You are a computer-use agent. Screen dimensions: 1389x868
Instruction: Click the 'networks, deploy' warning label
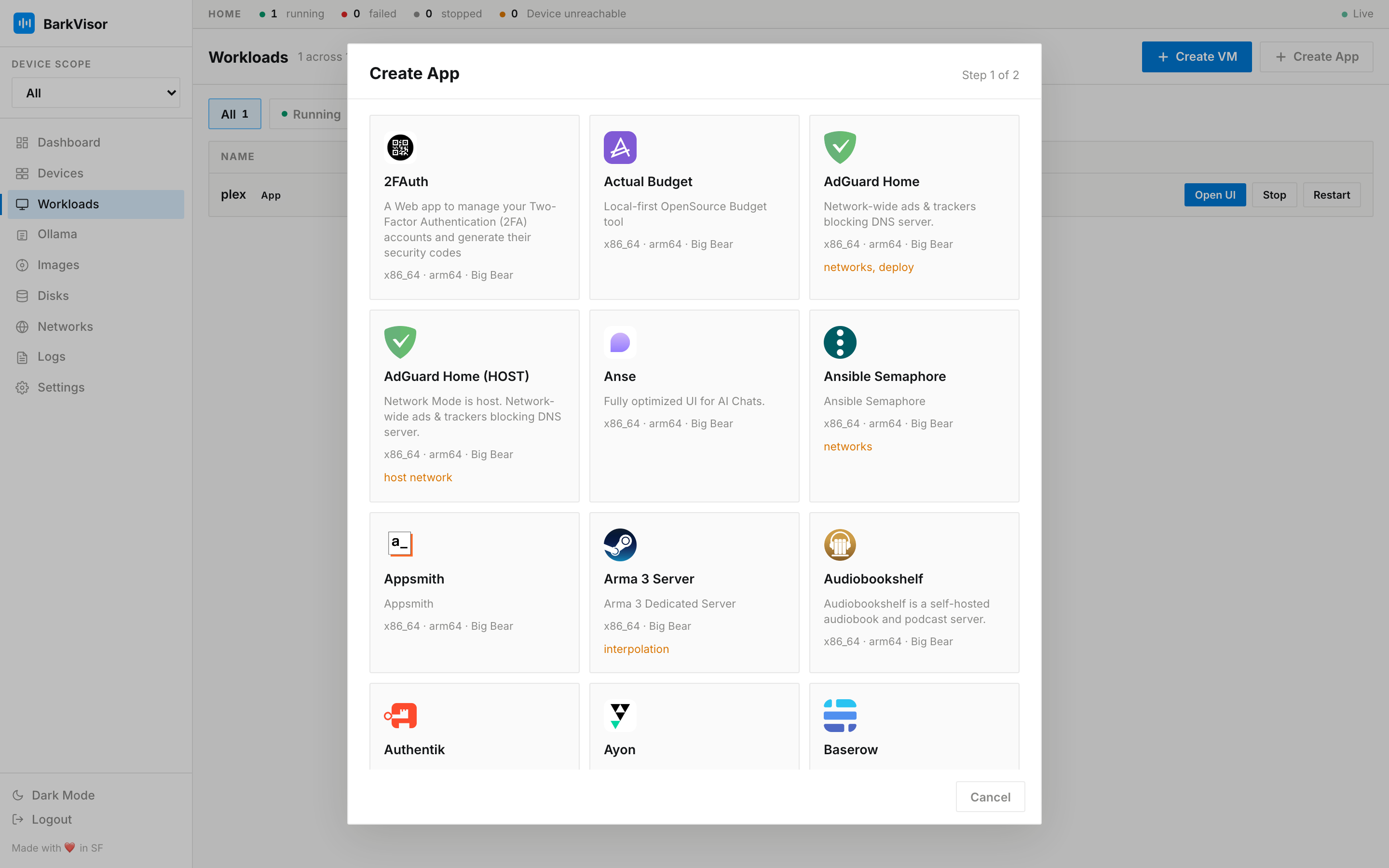(x=869, y=267)
